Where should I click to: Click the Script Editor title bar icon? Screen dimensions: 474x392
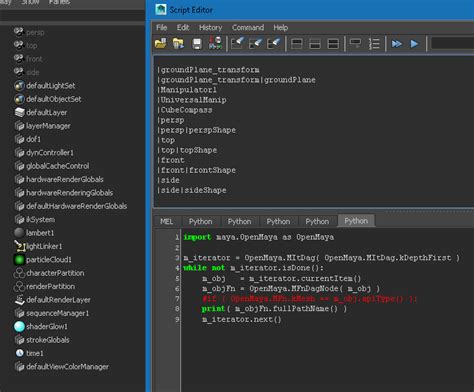[161, 10]
